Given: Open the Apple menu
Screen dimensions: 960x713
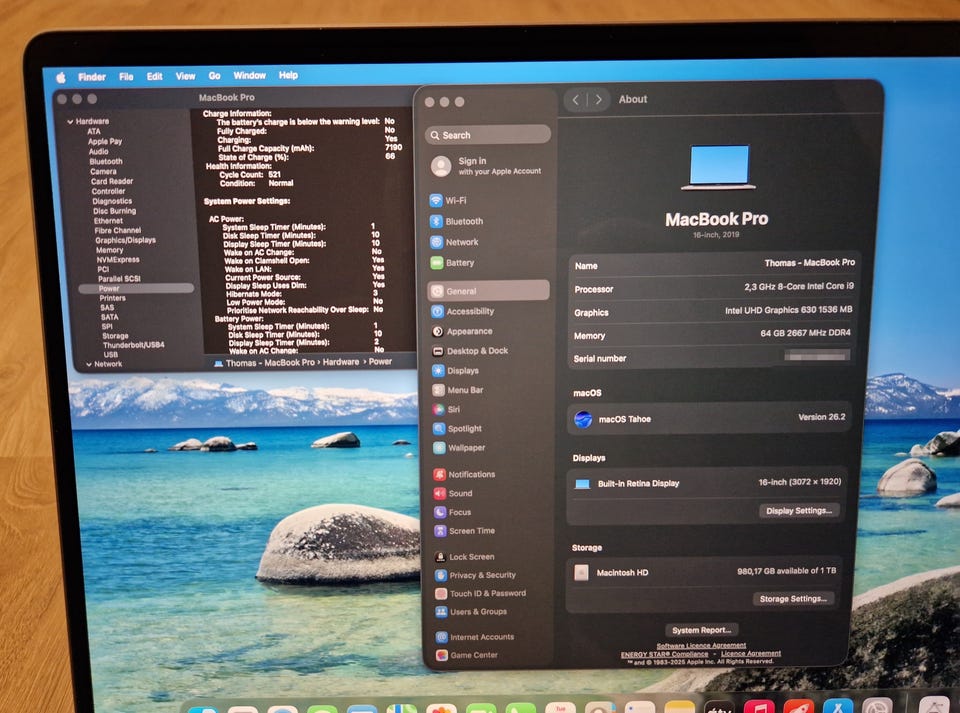Looking at the screenshot, I should (x=61, y=77).
